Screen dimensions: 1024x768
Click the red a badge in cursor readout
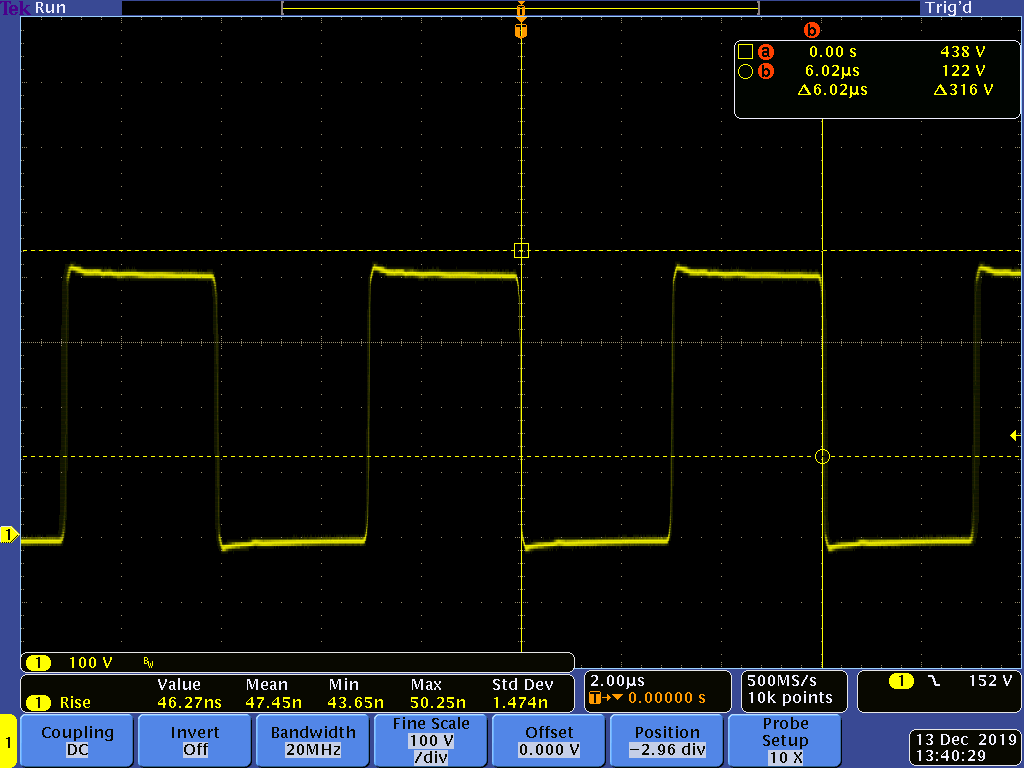(x=765, y=52)
